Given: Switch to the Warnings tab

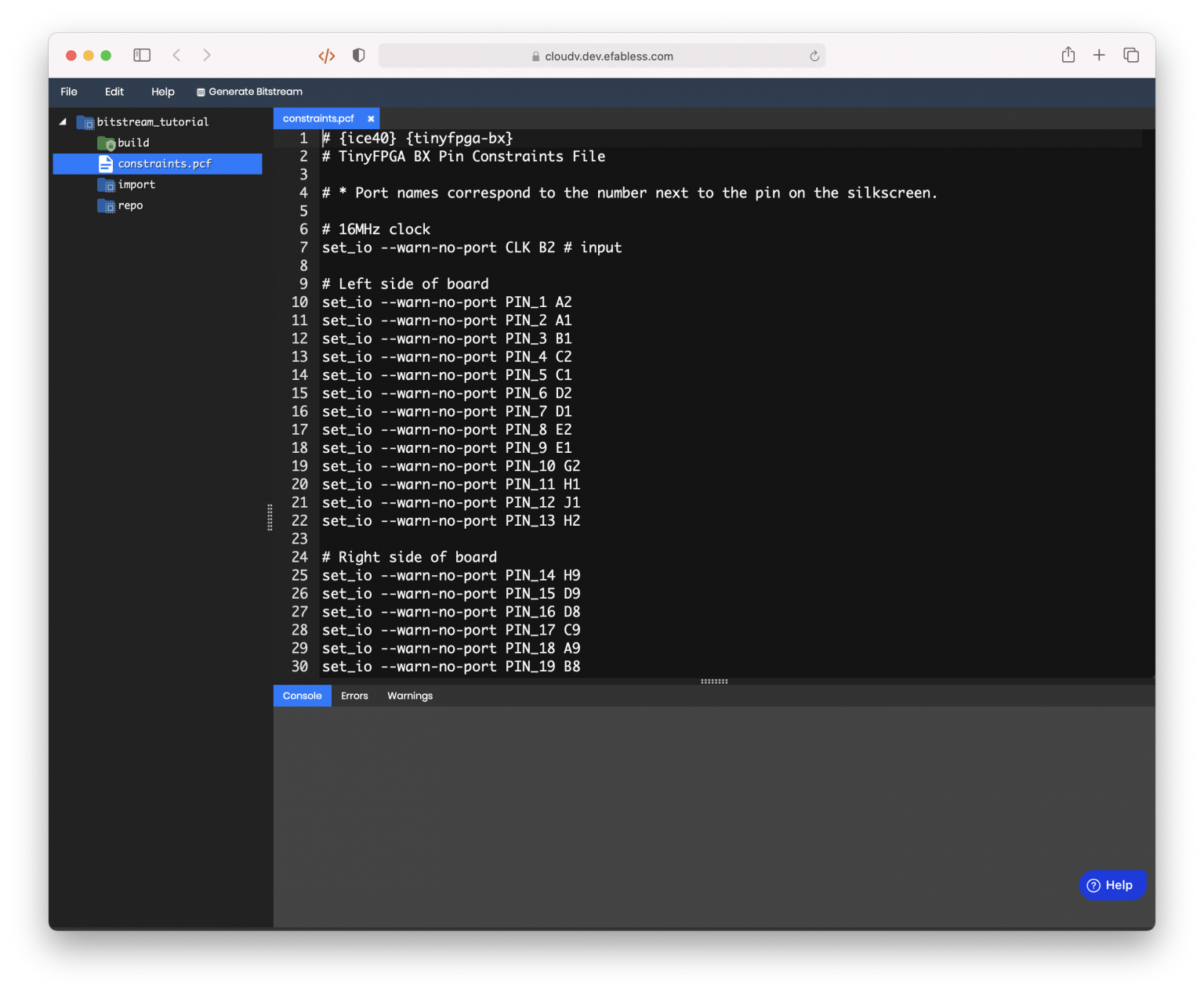Looking at the screenshot, I should tap(410, 696).
